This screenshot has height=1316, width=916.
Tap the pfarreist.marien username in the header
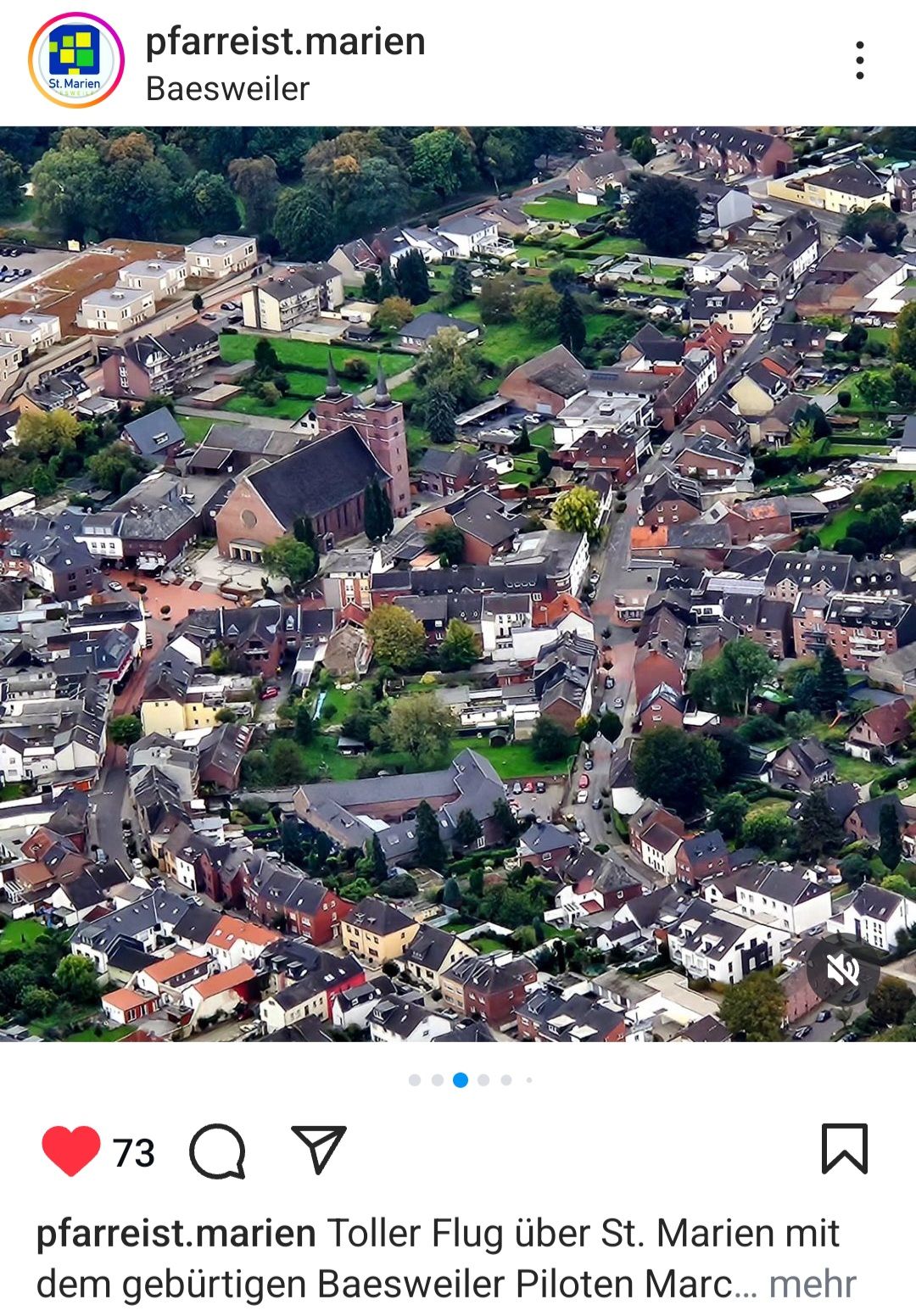[x=285, y=42]
